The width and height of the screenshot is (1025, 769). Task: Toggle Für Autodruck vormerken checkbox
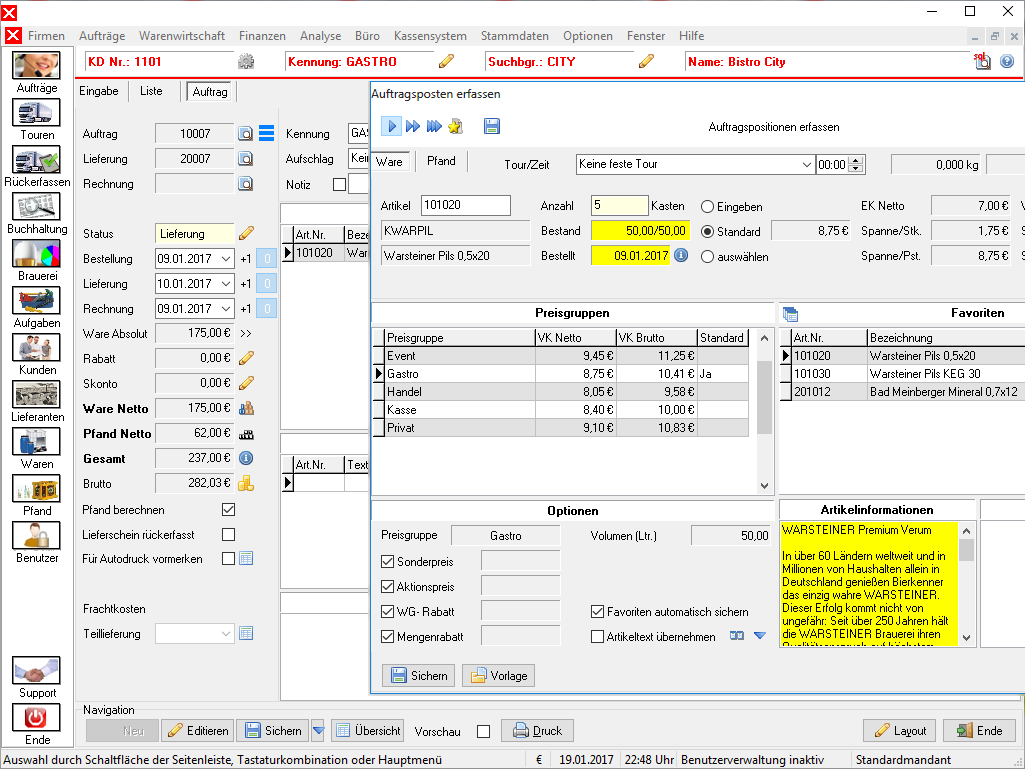(228, 558)
